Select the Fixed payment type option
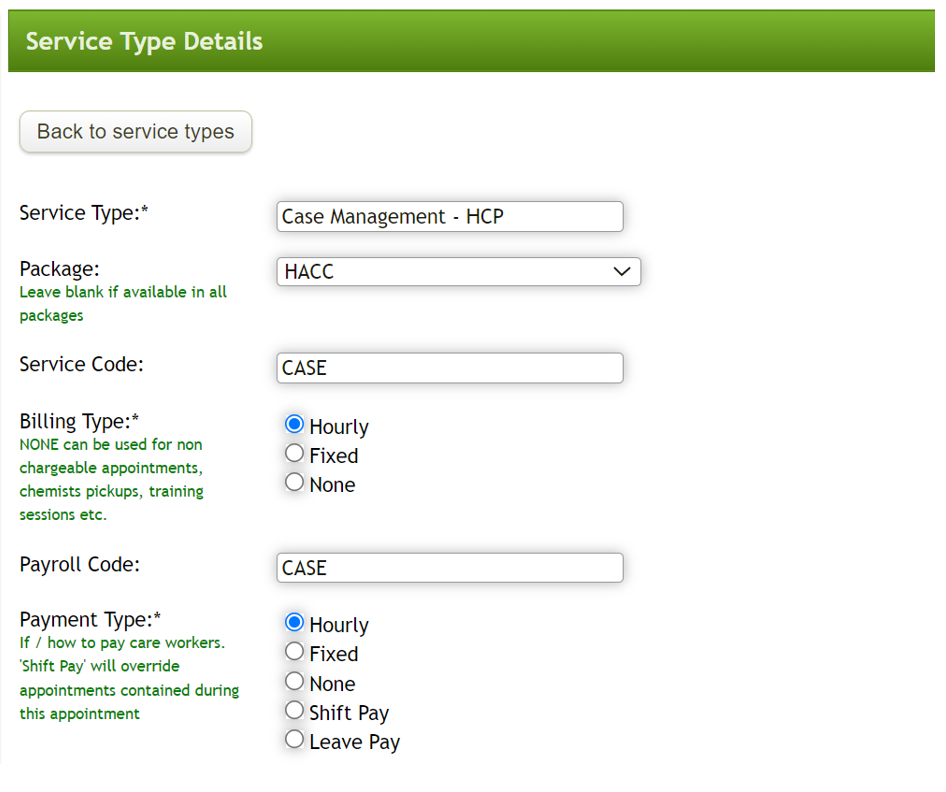 point(295,651)
